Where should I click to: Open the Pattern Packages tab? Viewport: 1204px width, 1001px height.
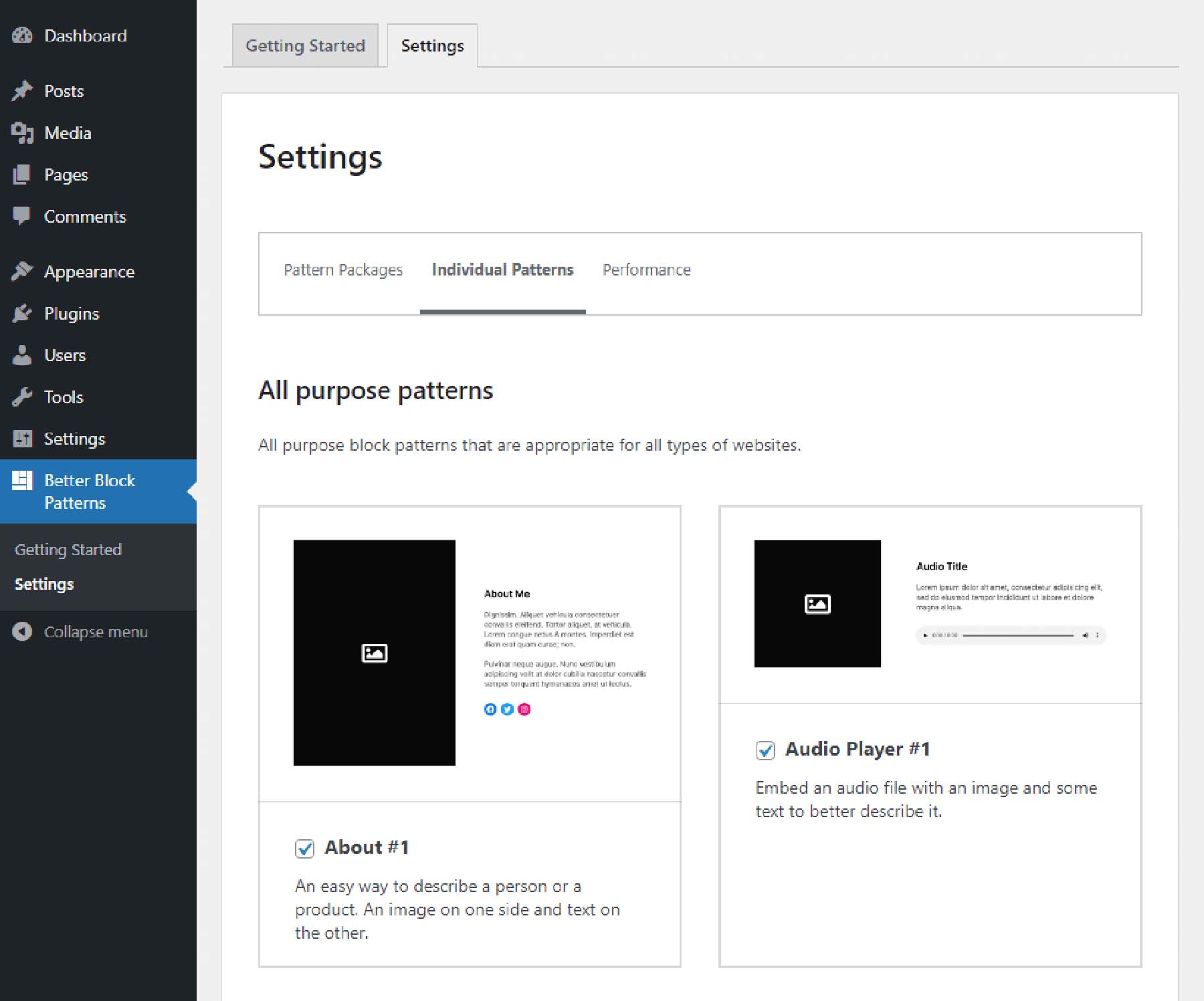click(343, 269)
